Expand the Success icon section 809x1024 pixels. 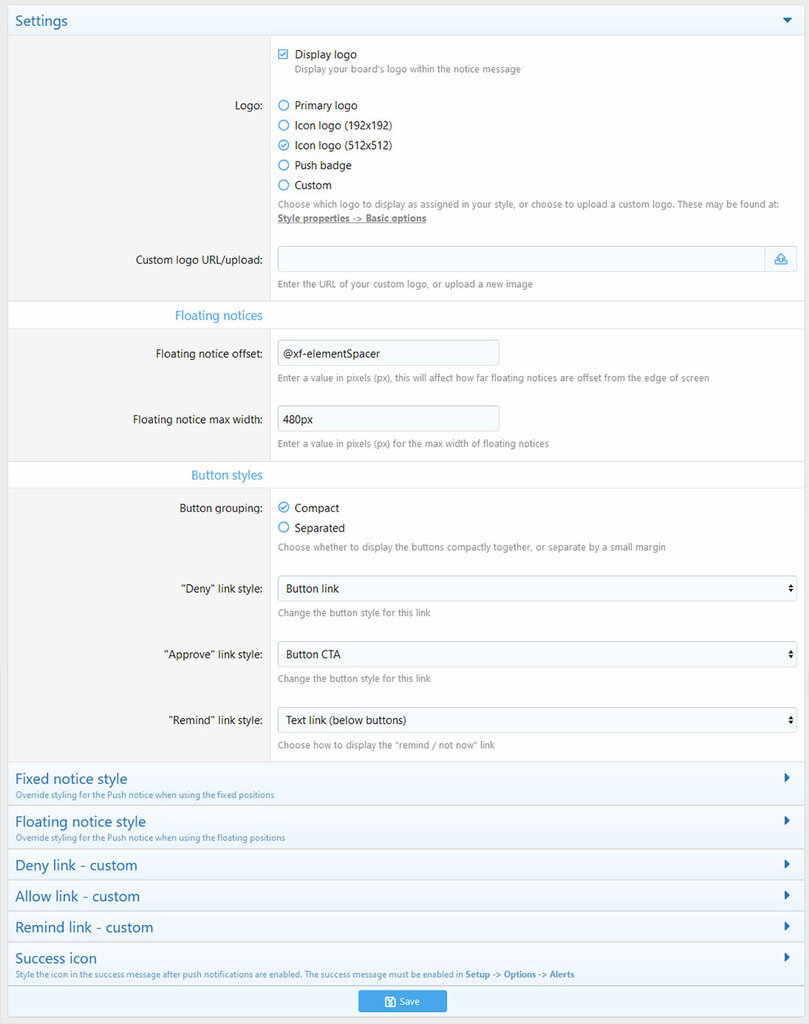(787, 958)
